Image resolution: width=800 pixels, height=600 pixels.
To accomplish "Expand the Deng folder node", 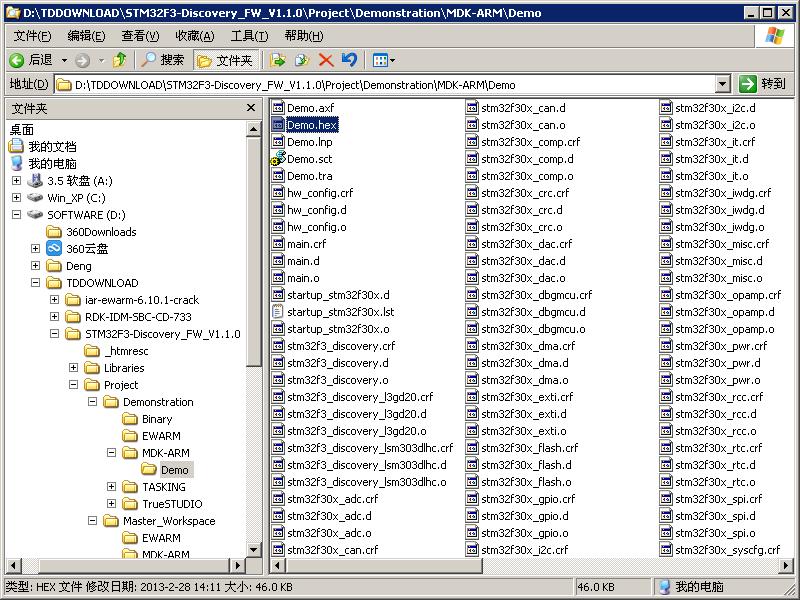I will coord(35,265).
